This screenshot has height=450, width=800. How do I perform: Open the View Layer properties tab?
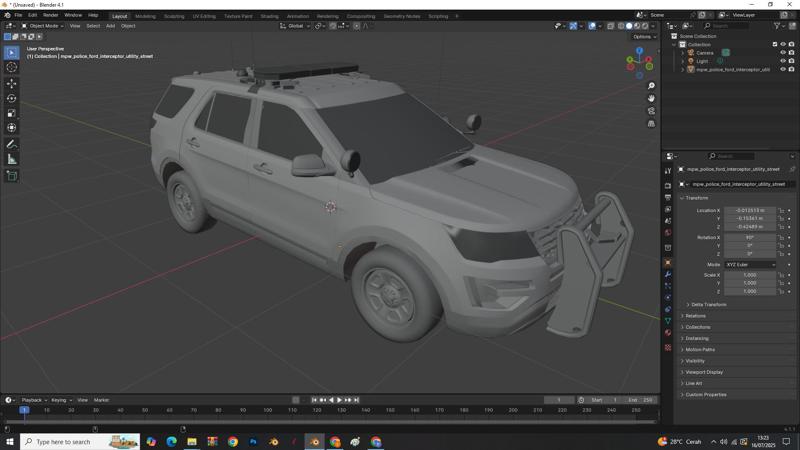[668, 209]
